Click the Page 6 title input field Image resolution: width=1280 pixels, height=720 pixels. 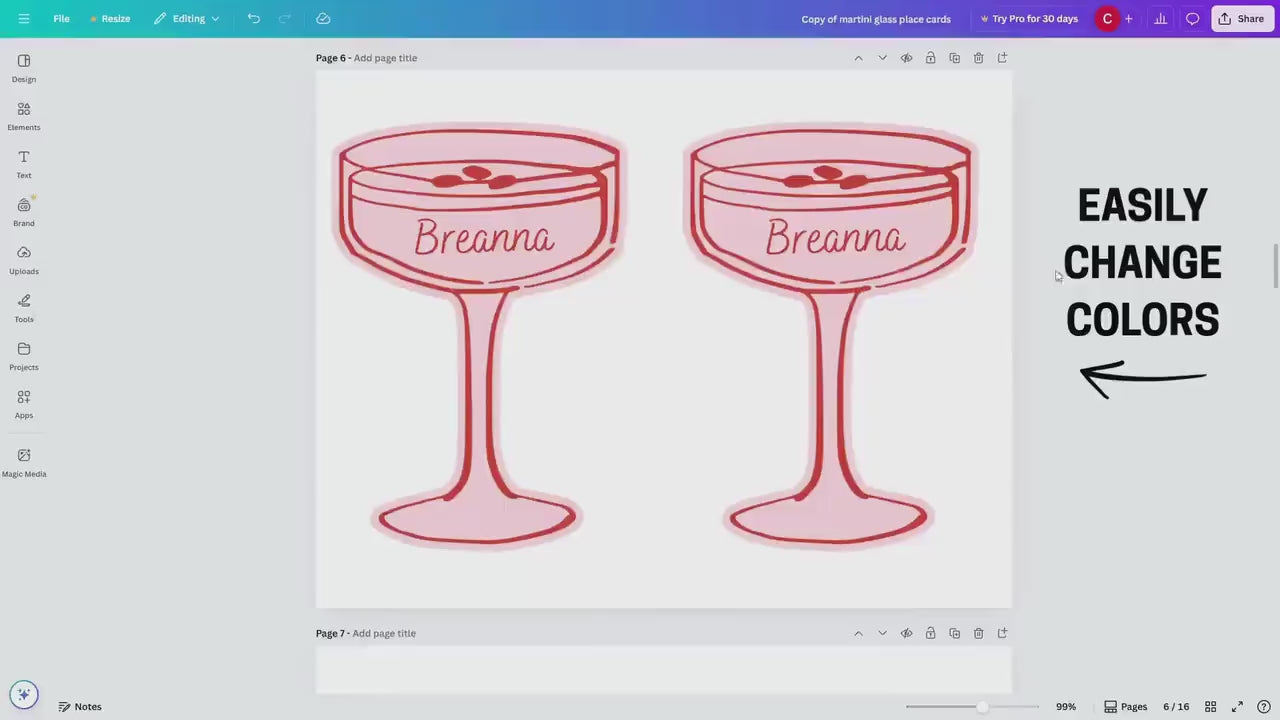click(385, 58)
